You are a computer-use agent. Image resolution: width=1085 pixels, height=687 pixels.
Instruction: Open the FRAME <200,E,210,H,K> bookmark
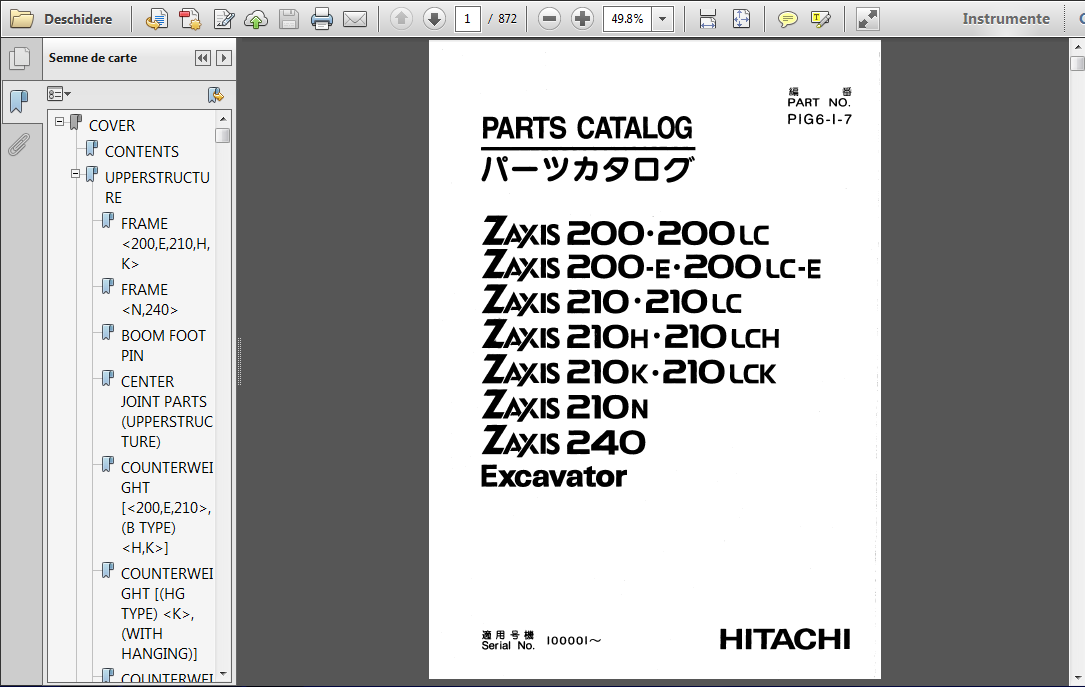(x=165, y=244)
